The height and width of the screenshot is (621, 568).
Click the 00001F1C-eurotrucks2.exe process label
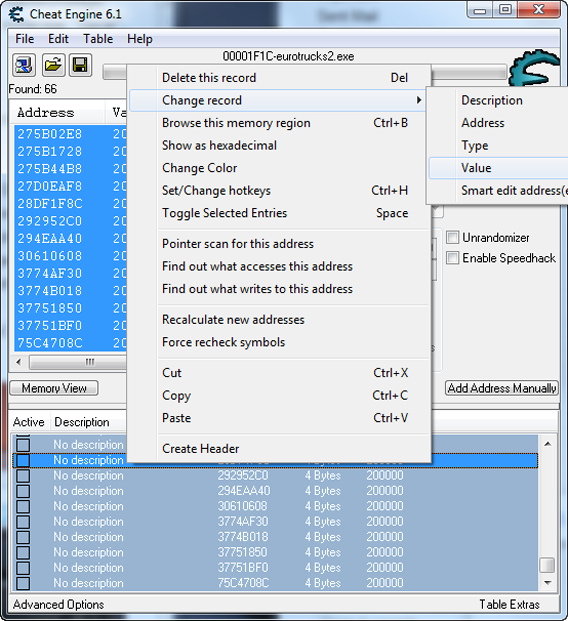[x=288, y=56]
